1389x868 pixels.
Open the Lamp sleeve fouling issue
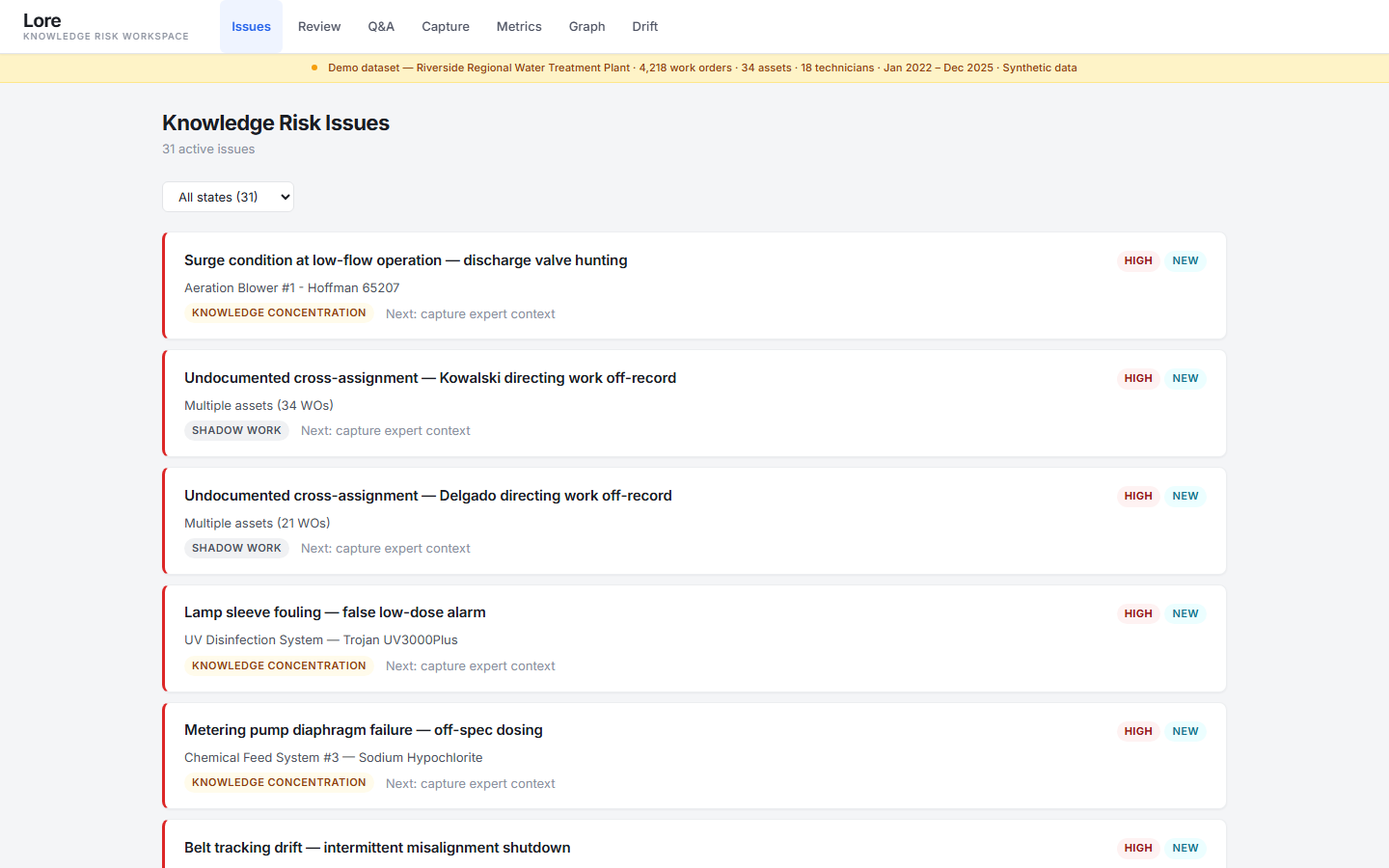(x=335, y=612)
